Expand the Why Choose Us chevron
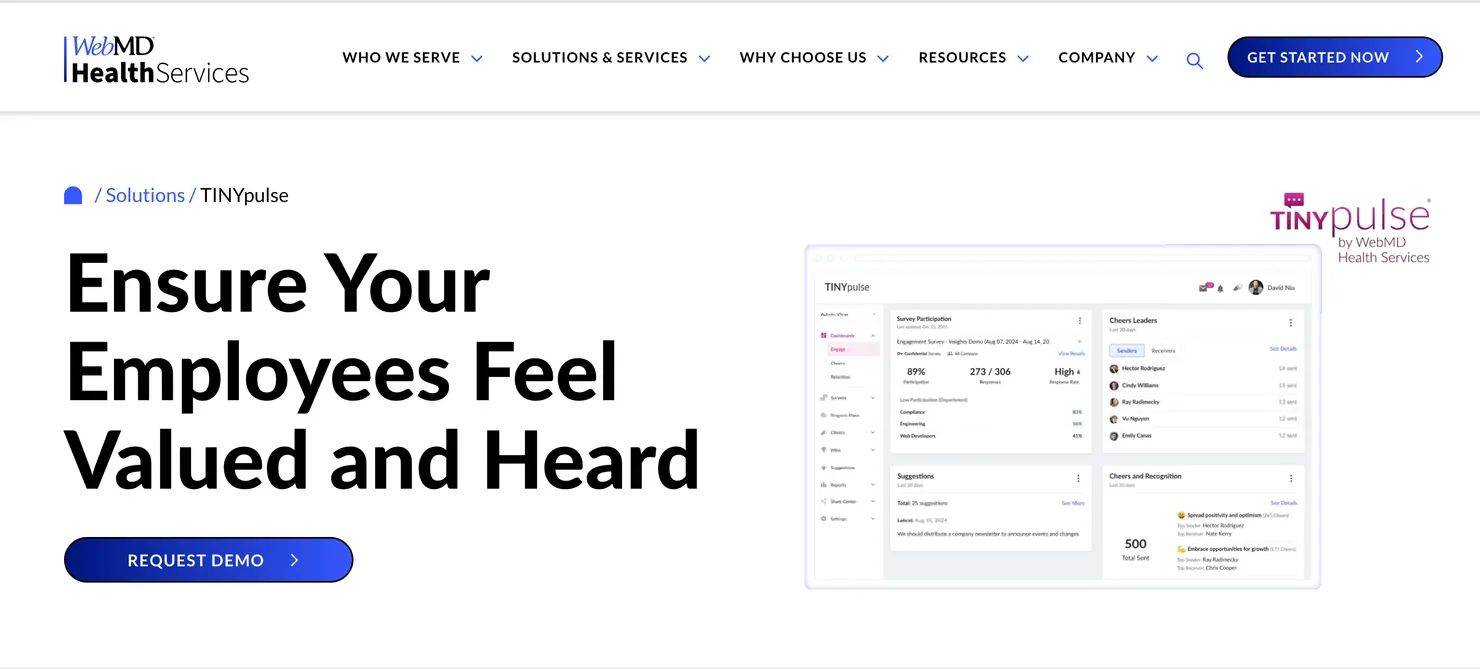The width and height of the screenshot is (1480, 669). [x=883, y=59]
